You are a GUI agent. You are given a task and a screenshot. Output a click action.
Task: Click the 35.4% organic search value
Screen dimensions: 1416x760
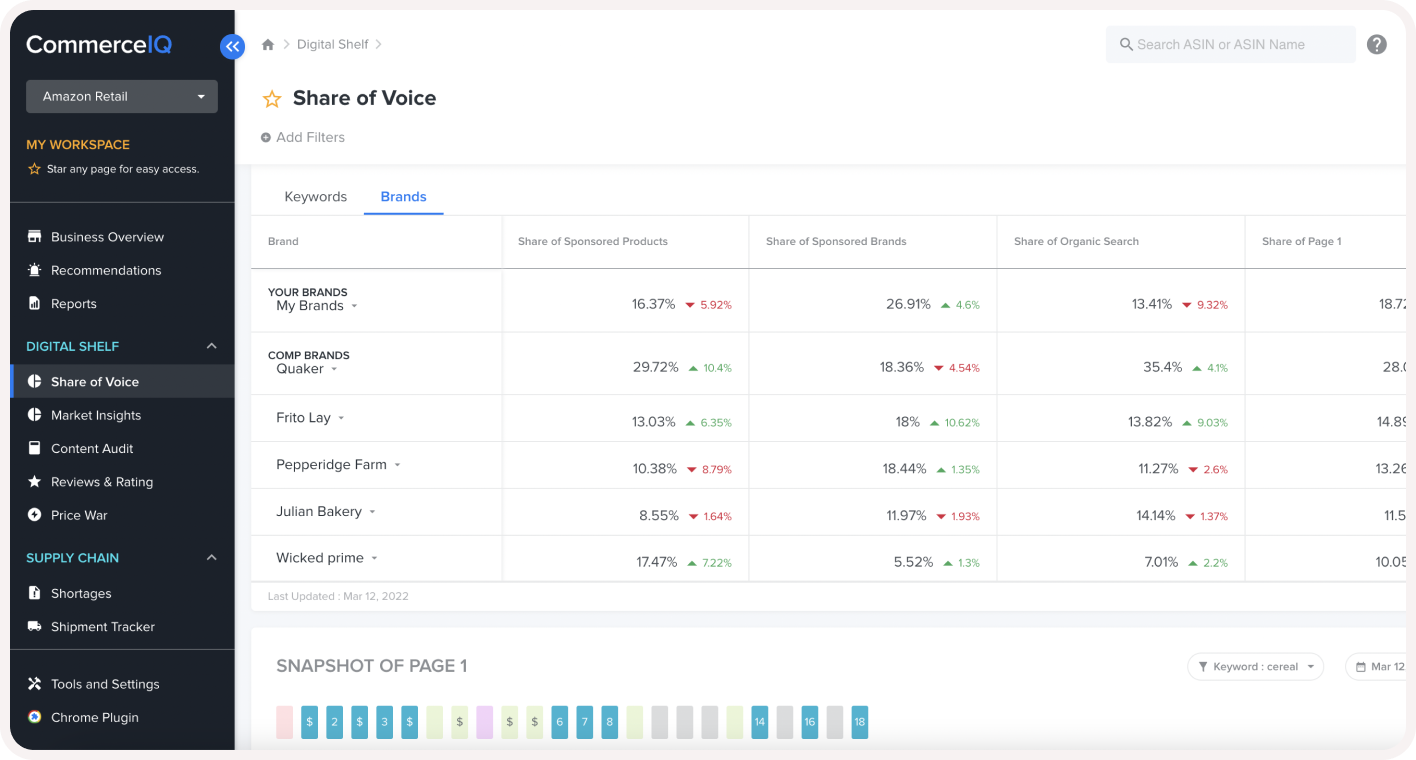pyautogui.click(x=1163, y=367)
